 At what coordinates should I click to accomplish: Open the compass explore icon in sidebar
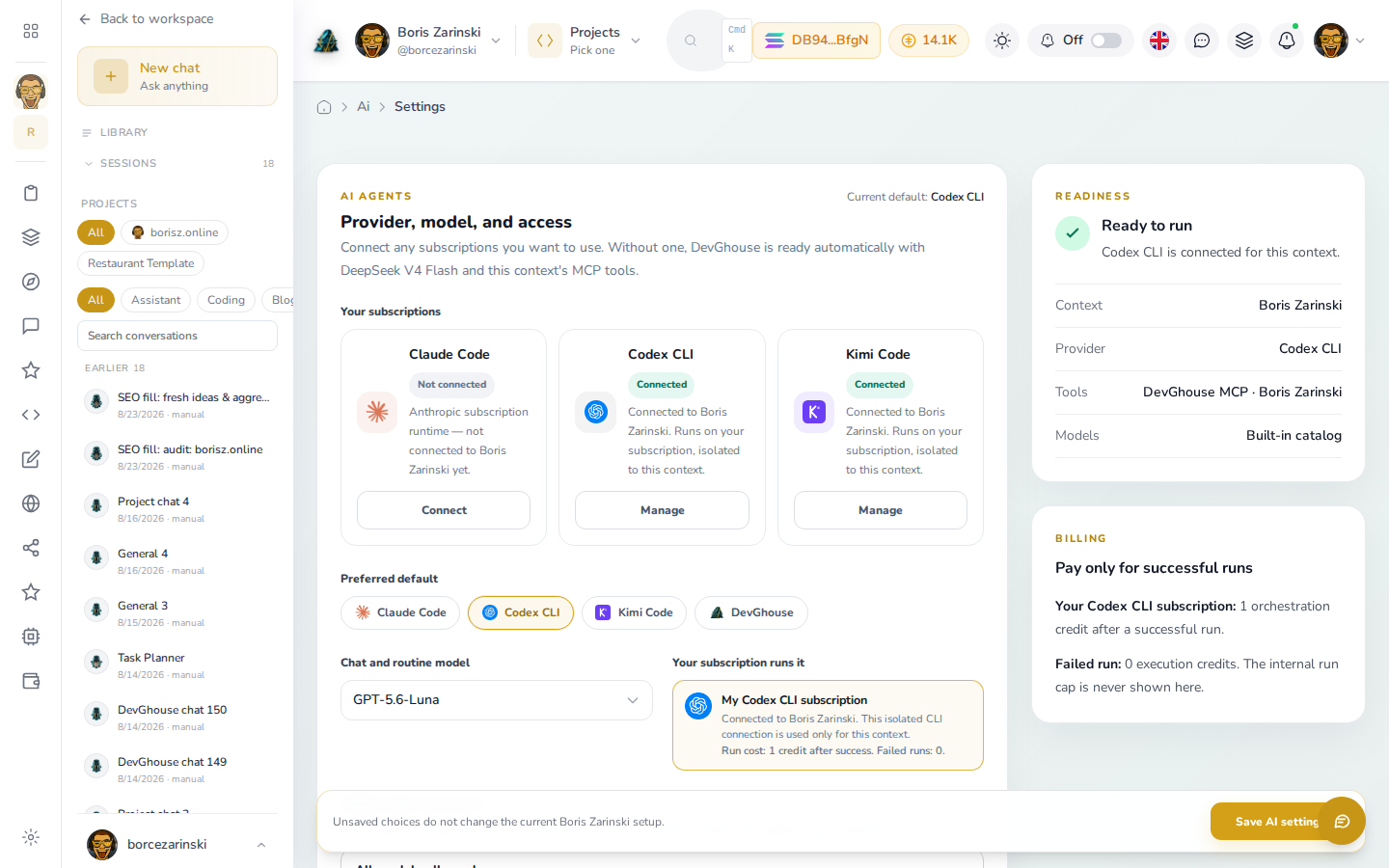coord(31,282)
